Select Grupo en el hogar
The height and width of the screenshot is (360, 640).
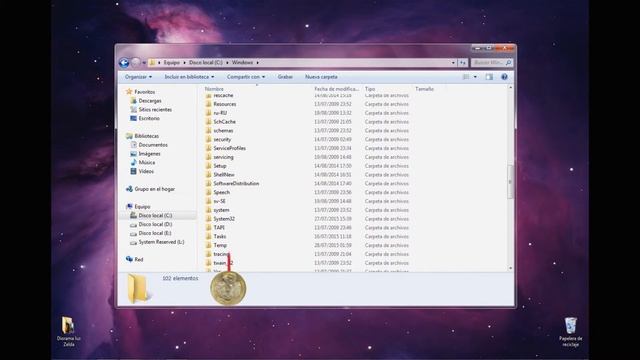154,189
